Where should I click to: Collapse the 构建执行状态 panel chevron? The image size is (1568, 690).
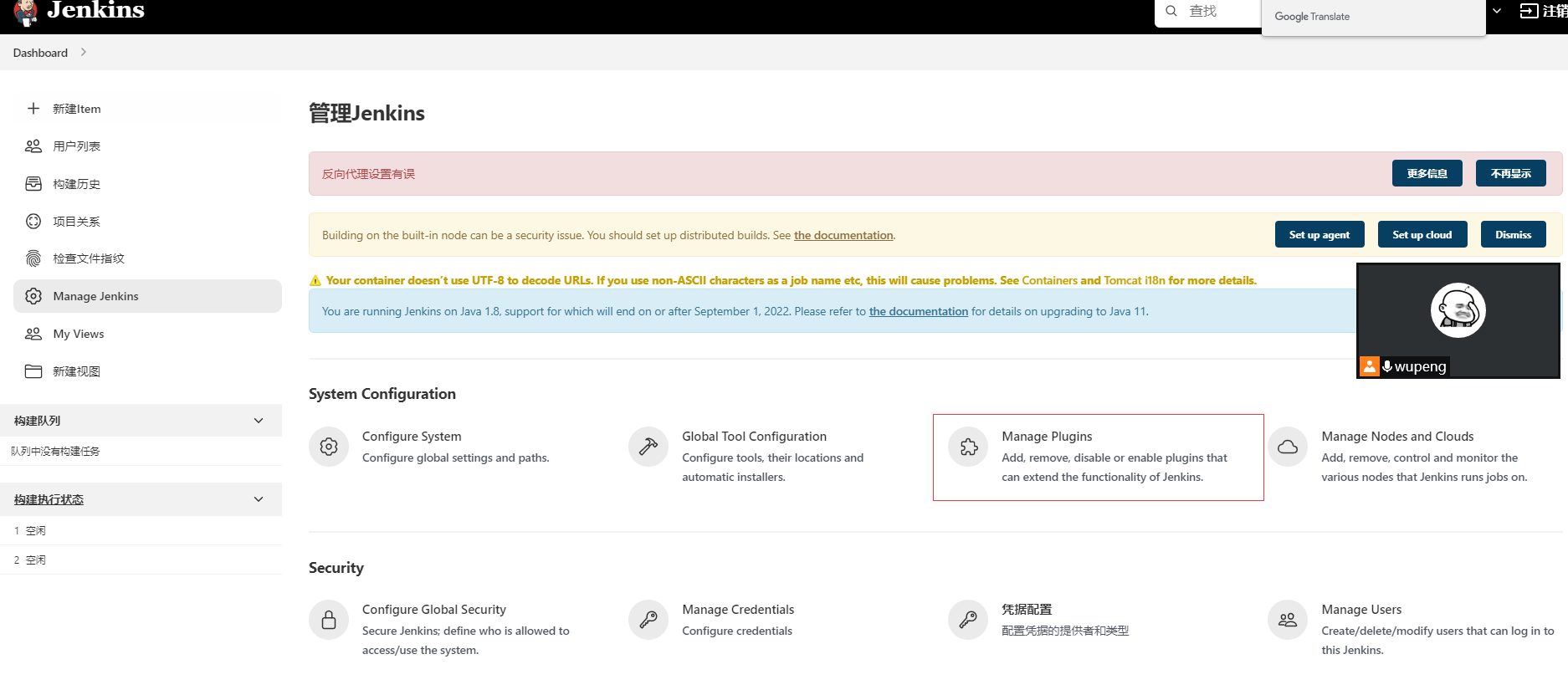(x=259, y=499)
